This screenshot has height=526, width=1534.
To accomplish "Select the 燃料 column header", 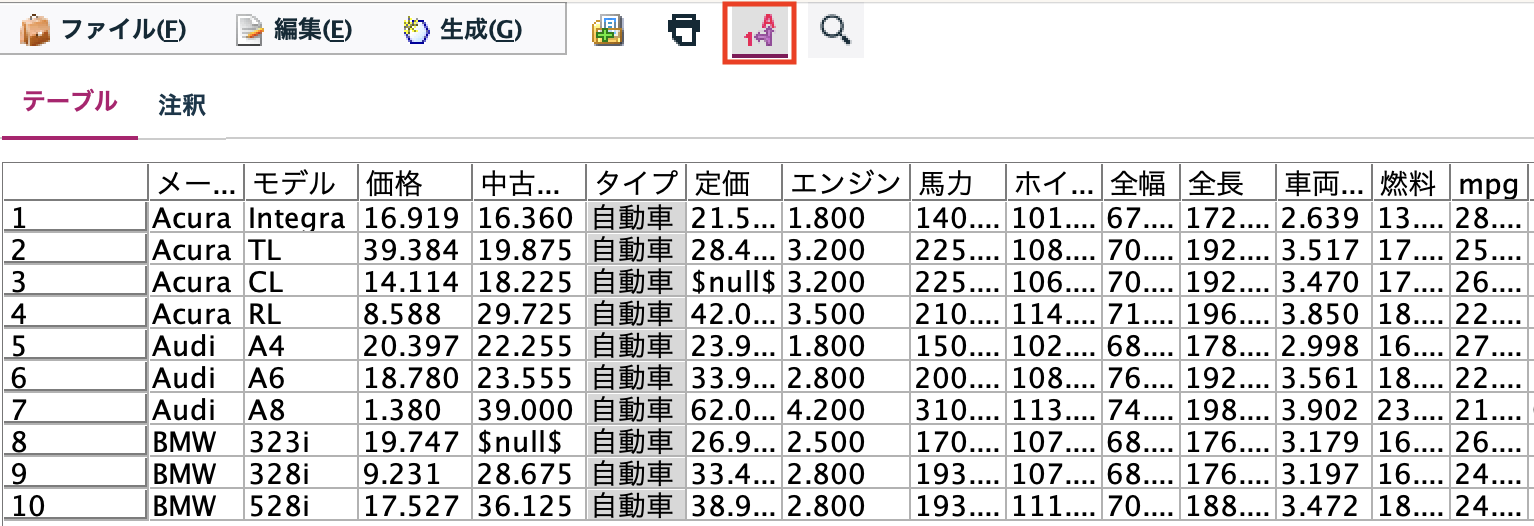I will [1411, 184].
